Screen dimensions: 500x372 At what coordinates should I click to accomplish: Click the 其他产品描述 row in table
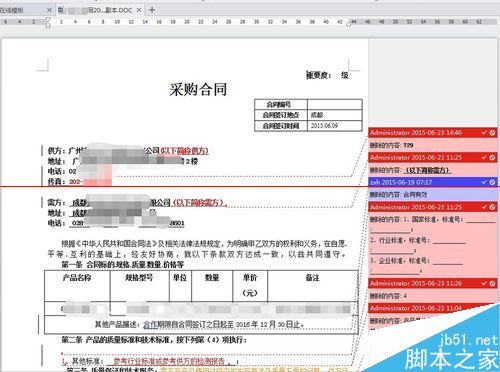click(x=201, y=325)
